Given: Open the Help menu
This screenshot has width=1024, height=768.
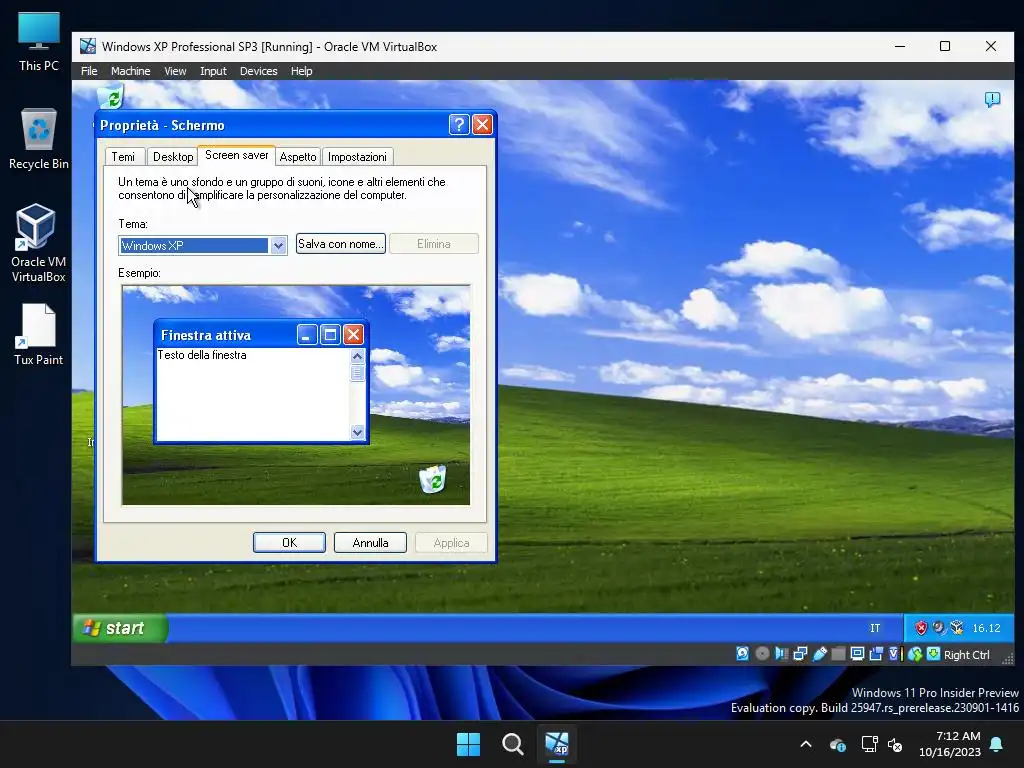Looking at the screenshot, I should [x=302, y=71].
